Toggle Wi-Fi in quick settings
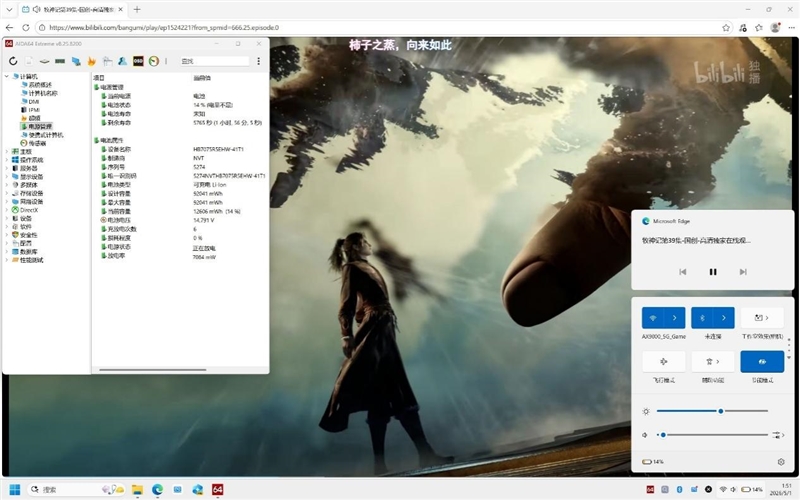Viewport: 800px width, 500px height. point(653,318)
